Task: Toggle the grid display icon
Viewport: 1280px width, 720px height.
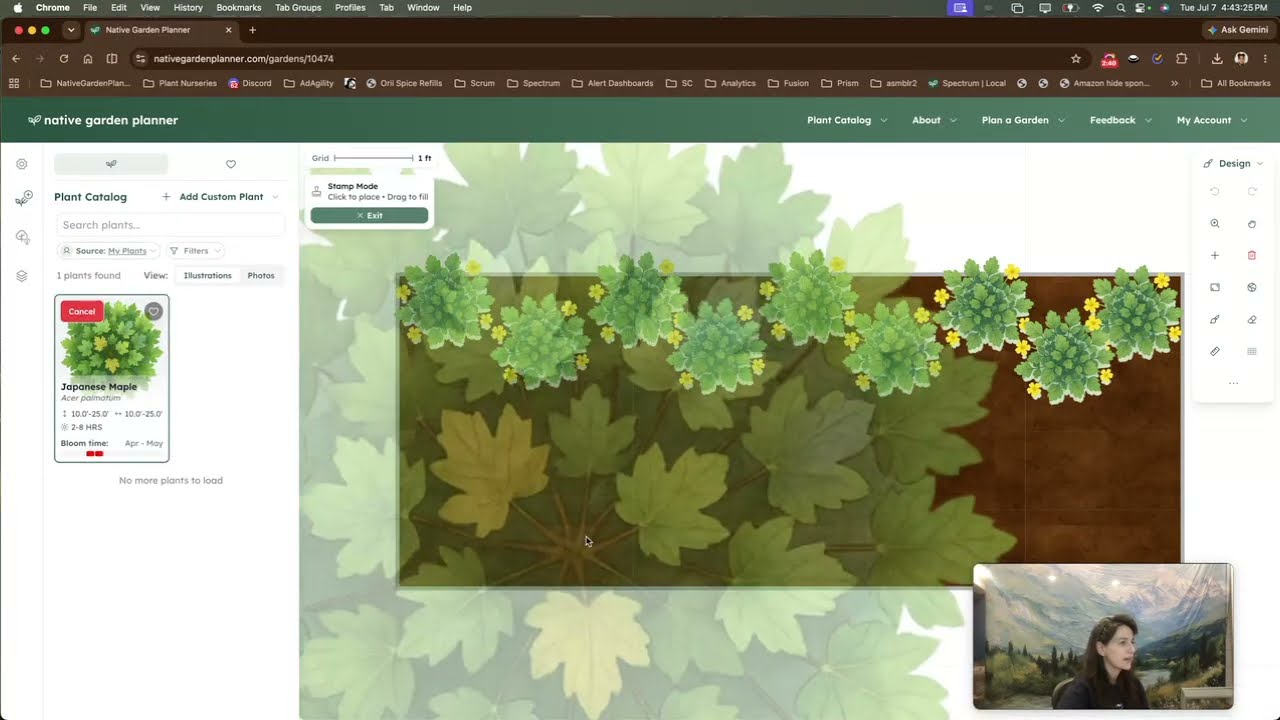Action: [x=1252, y=352]
